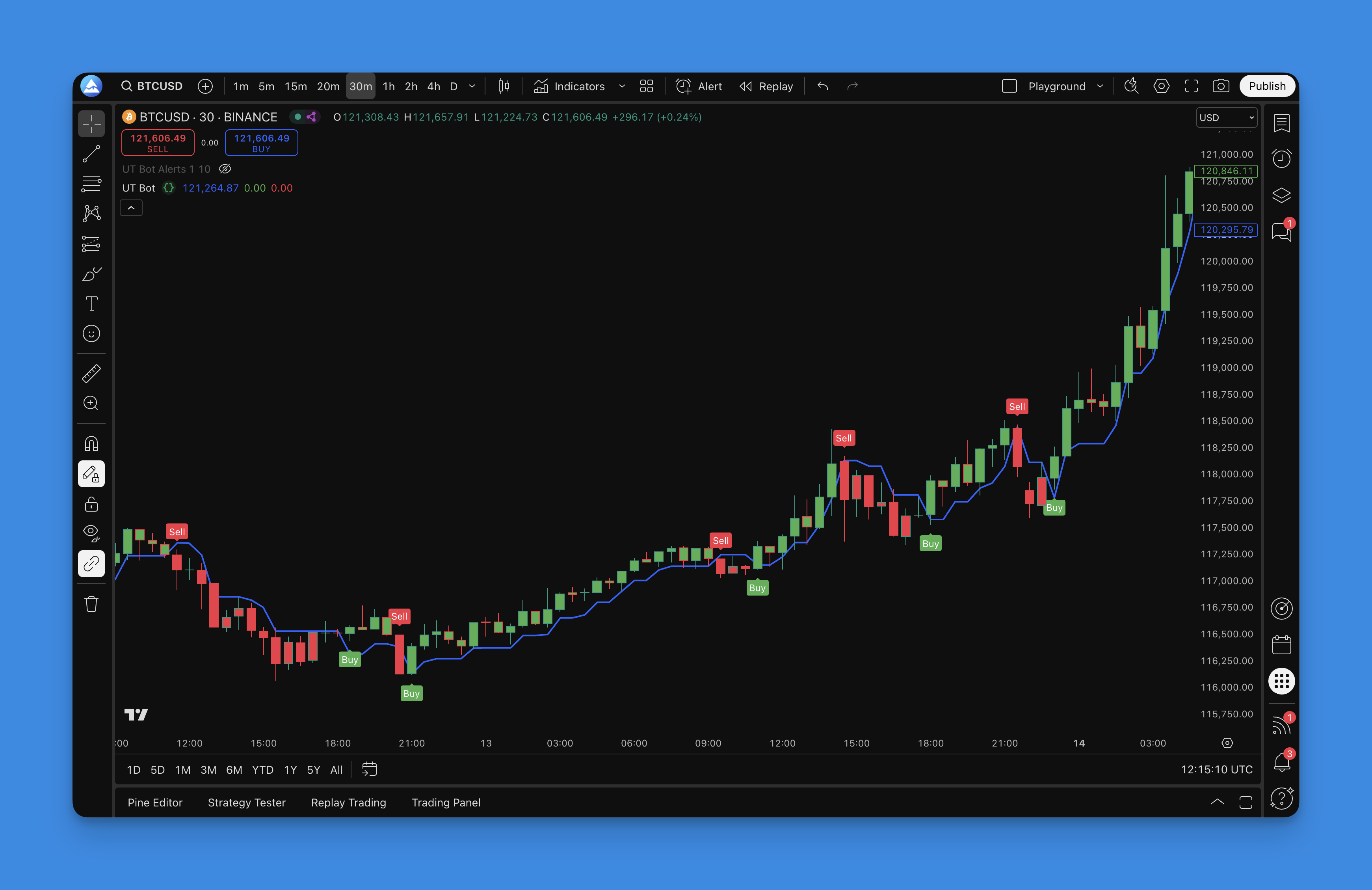The width and height of the screenshot is (1372, 890).
Task: Open the Pine Editor tab
Action: (155, 802)
